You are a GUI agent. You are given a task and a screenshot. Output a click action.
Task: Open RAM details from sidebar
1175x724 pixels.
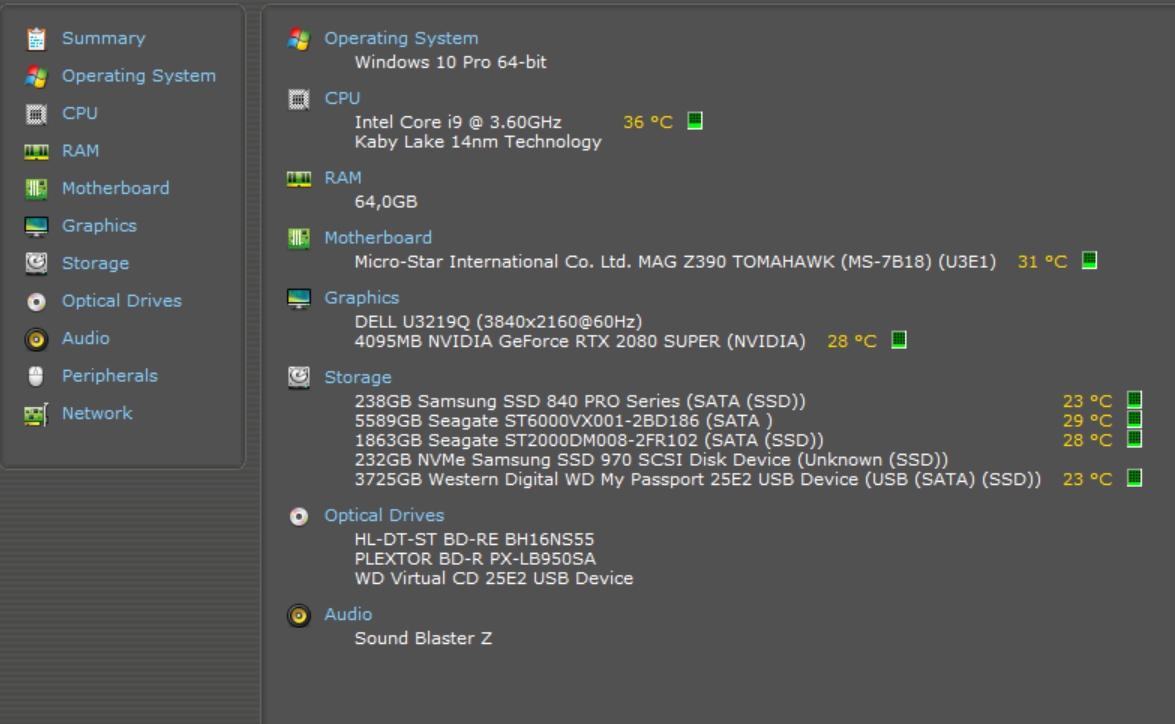(80, 151)
